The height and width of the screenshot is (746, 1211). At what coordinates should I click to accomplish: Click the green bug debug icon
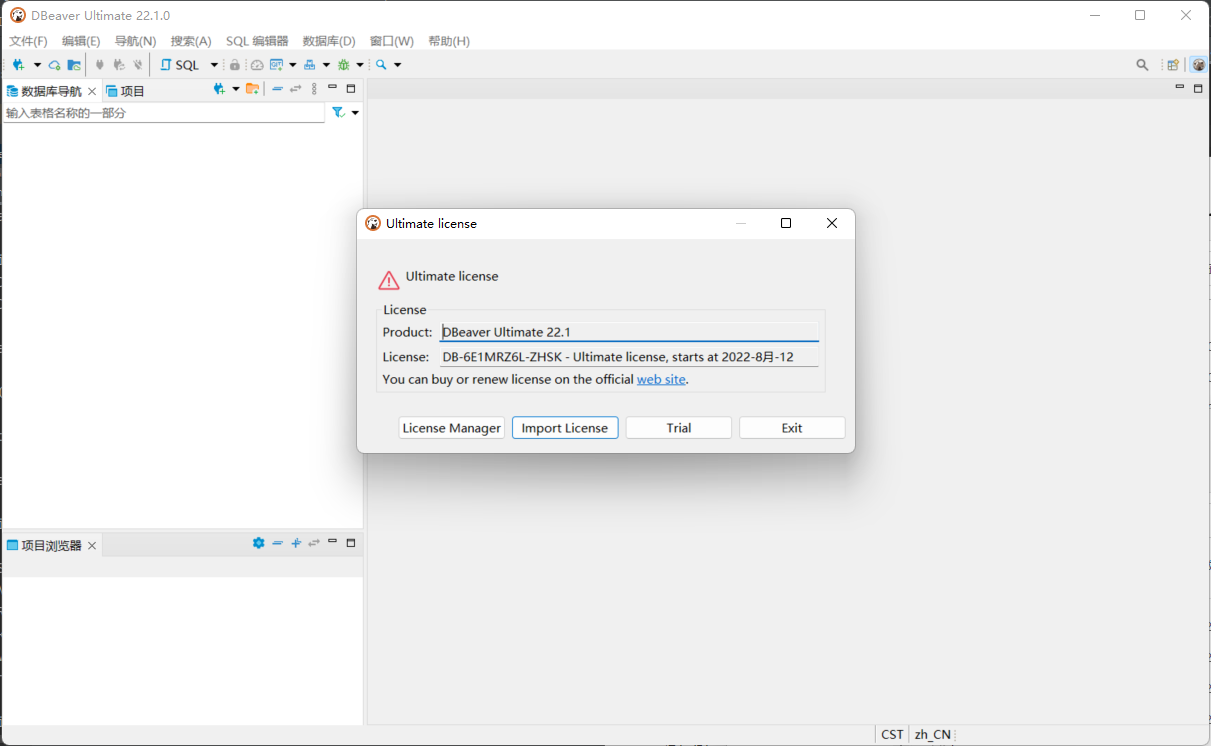click(x=344, y=65)
